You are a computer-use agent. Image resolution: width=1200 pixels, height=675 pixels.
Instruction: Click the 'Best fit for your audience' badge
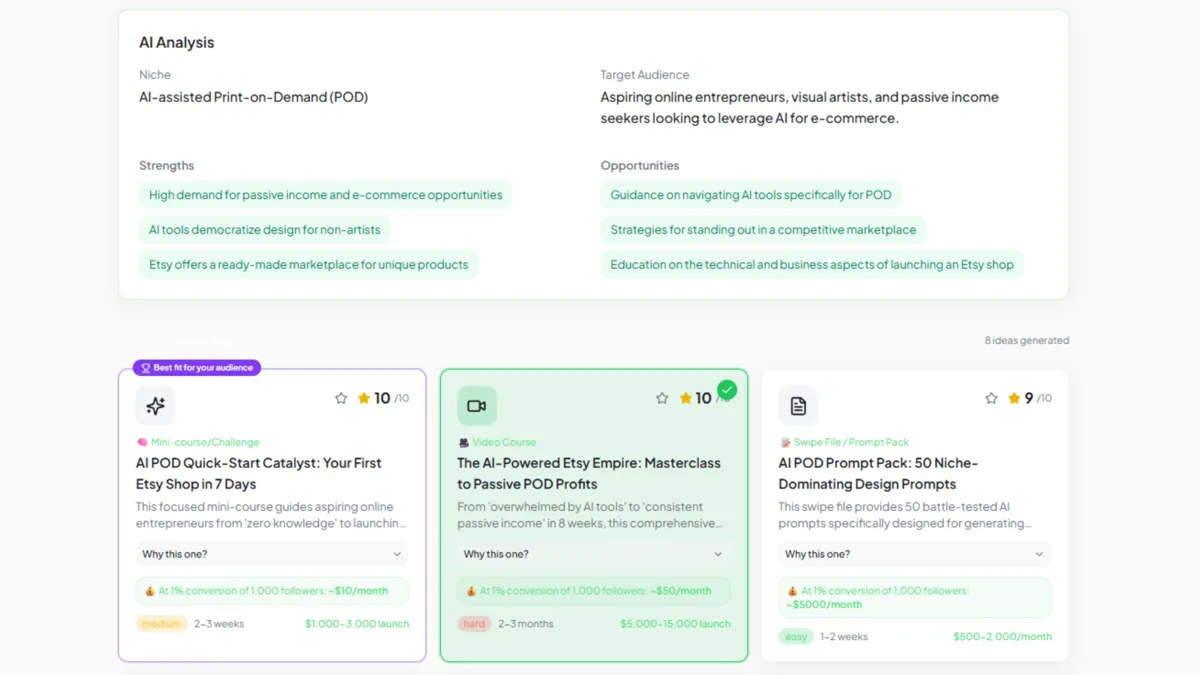coord(197,368)
